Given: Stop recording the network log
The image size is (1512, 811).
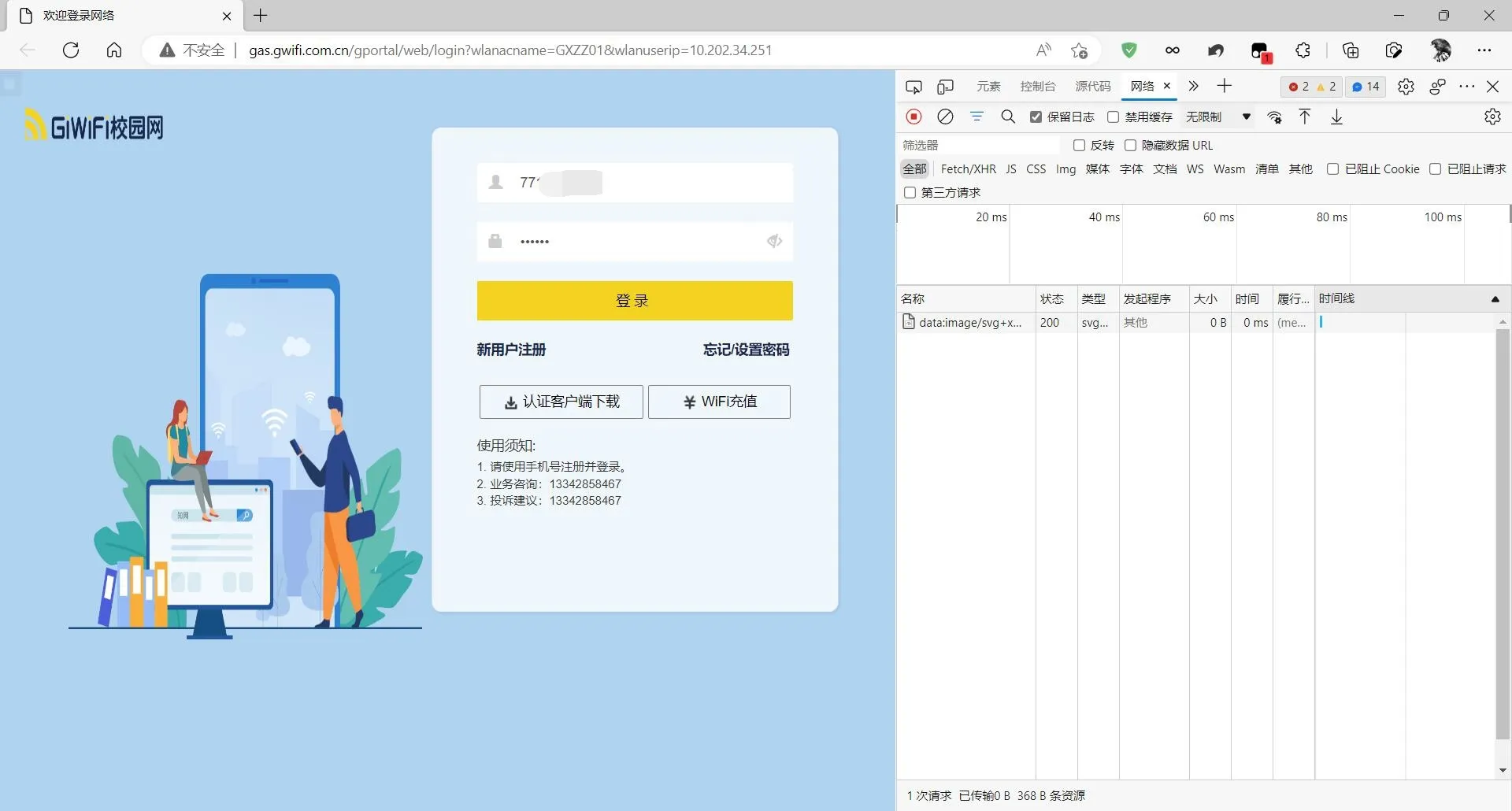Looking at the screenshot, I should (x=913, y=117).
